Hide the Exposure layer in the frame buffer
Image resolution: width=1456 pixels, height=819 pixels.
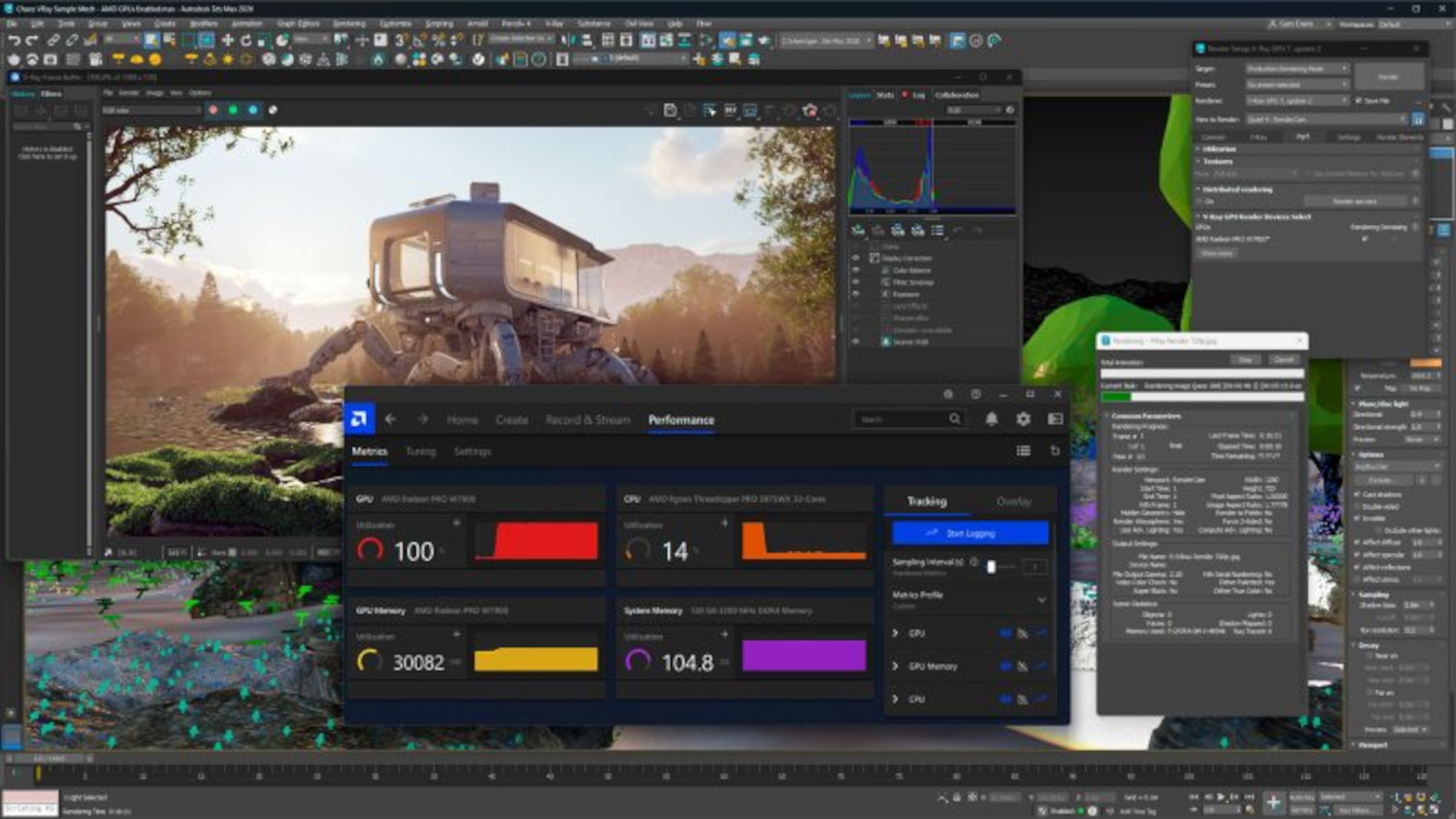[856, 294]
